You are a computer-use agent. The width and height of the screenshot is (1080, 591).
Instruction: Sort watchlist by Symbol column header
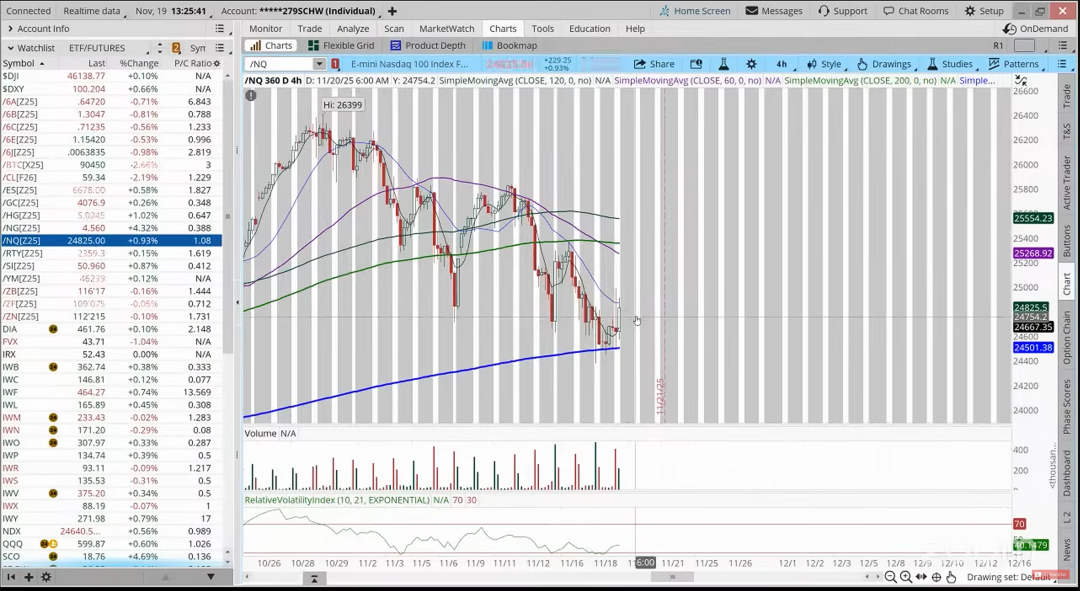tap(25, 63)
